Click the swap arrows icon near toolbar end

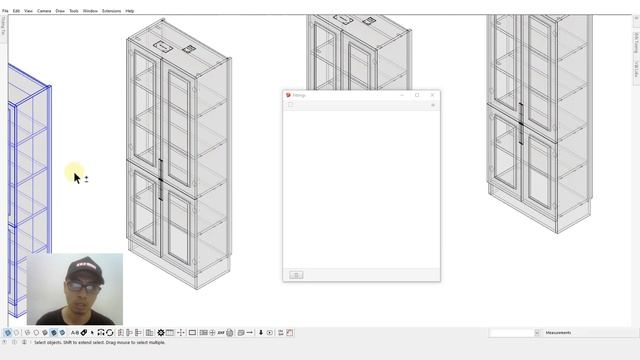tap(281, 333)
